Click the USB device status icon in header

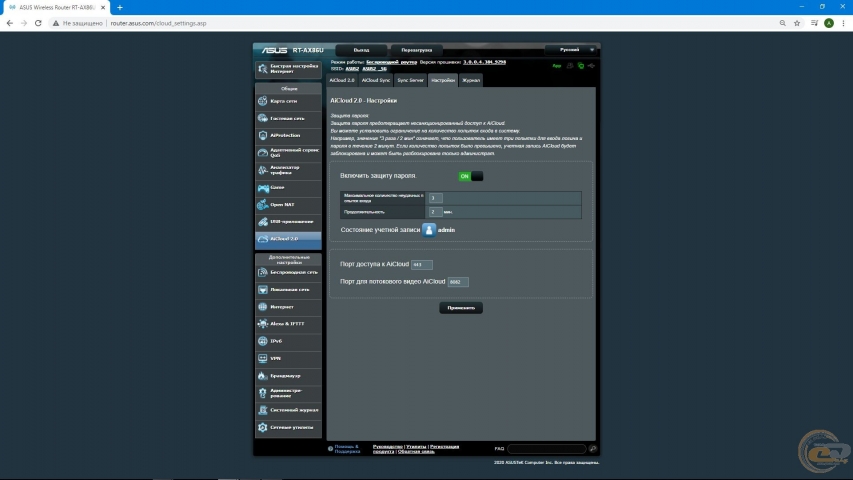591,66
